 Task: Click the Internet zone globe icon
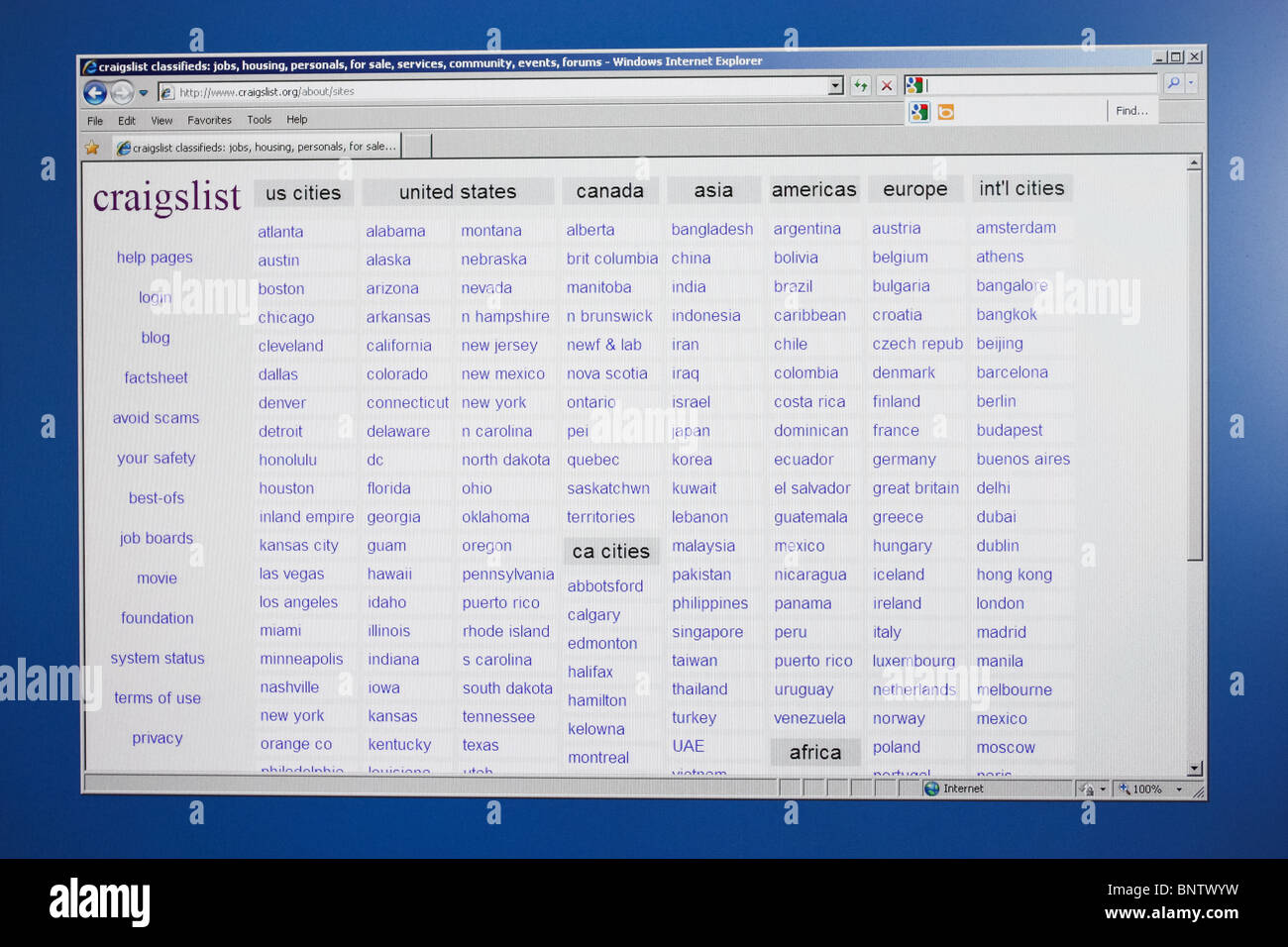tap(931, 789)
